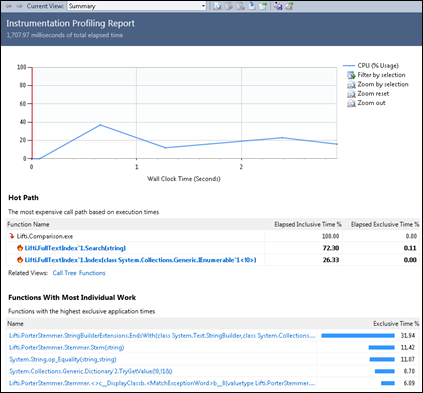Click the Zoom out icon
Screen dimensions: 423x393
(351, 103)
